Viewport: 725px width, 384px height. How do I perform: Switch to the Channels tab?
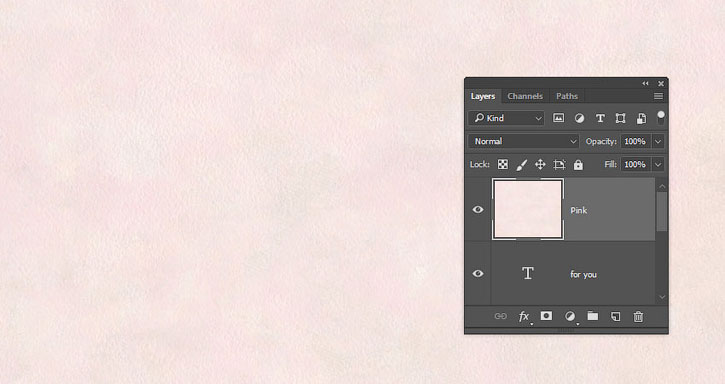(525, 96)
